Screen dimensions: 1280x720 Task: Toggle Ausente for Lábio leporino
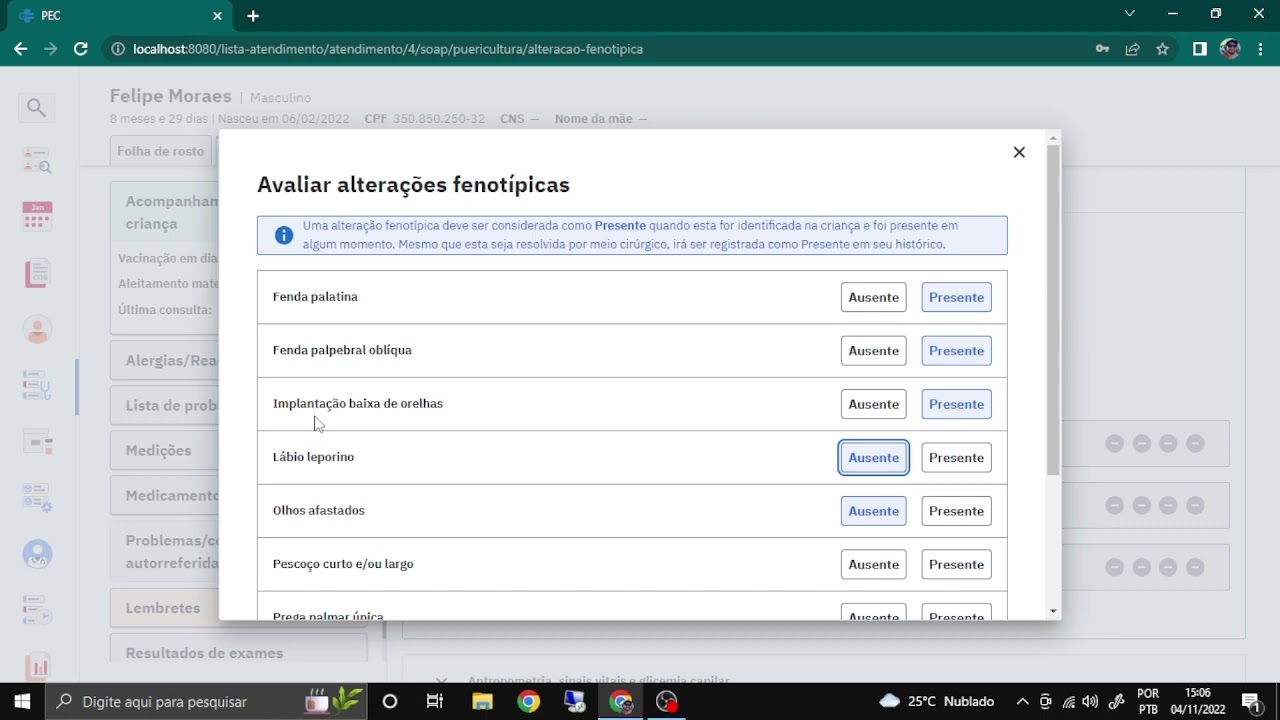873,458
